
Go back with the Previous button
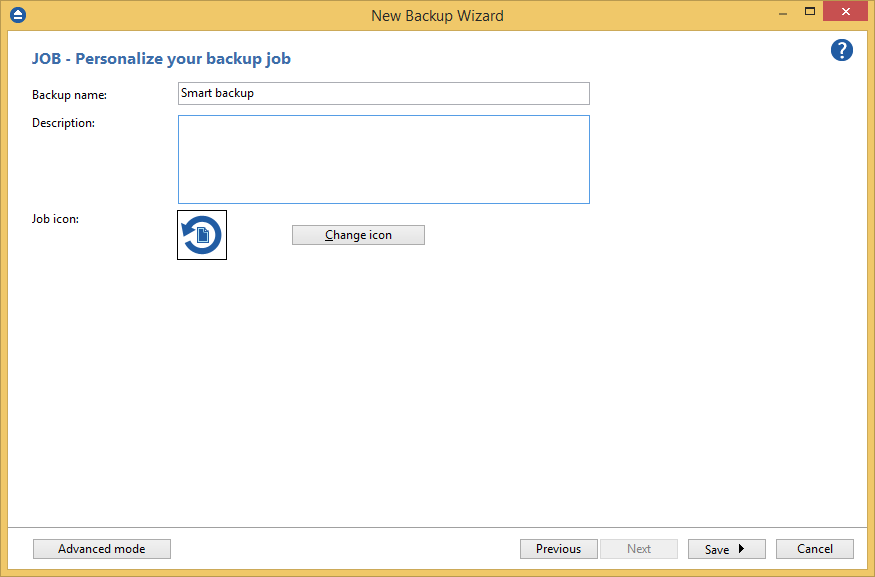(558, 548)
